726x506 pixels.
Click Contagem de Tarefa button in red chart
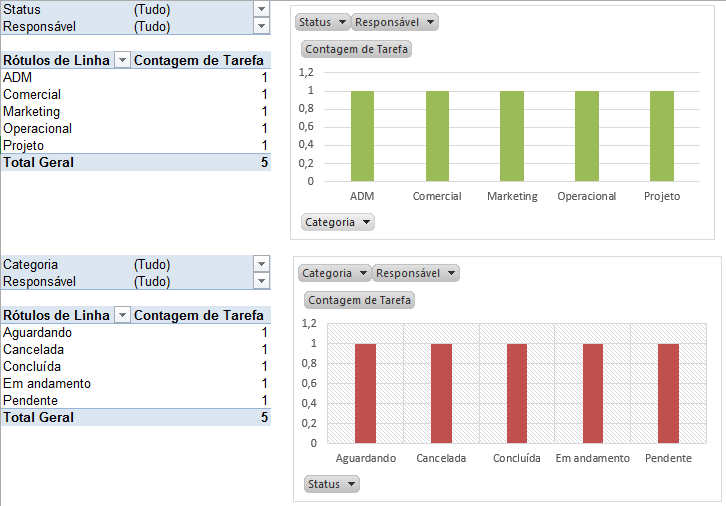(359, 300)
